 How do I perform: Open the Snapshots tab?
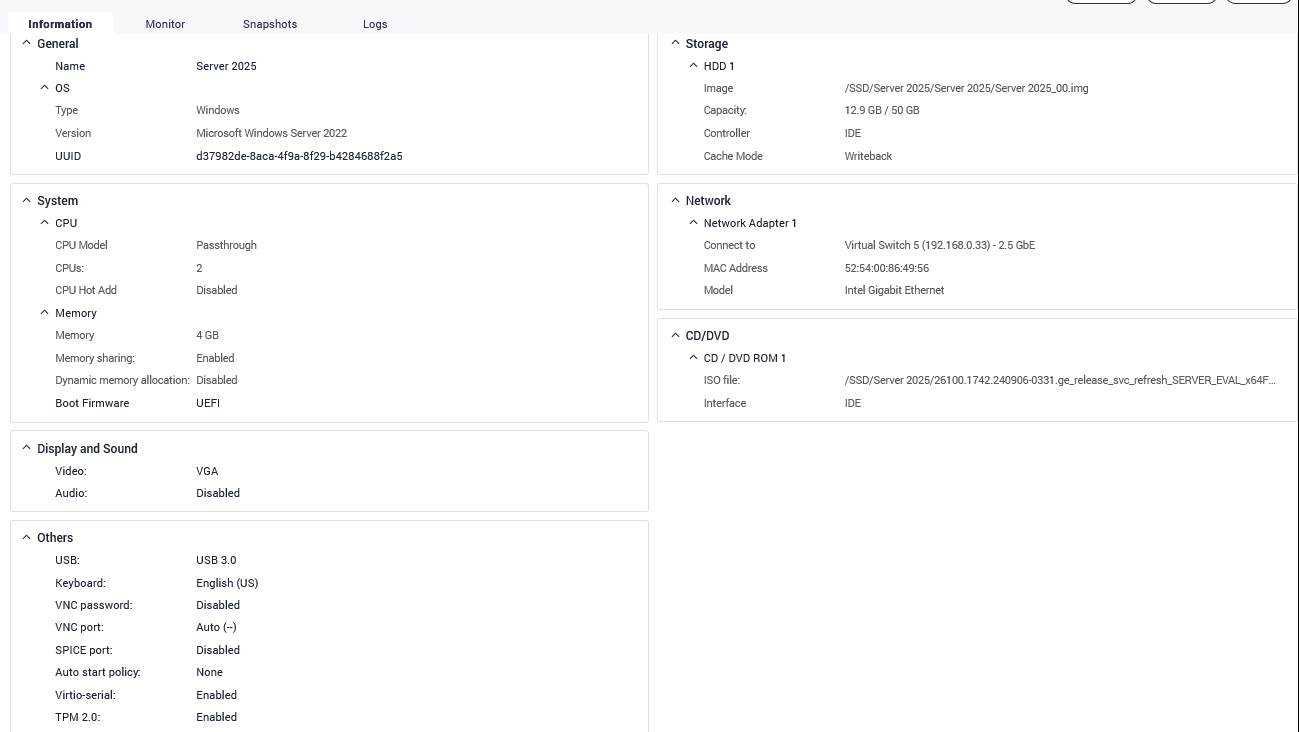coord(270,24)
